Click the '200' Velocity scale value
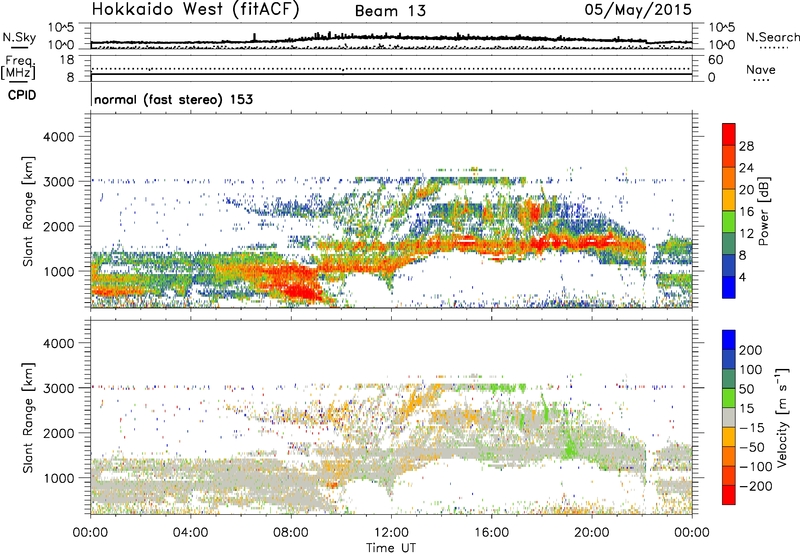The width and height of the screenshot is (800, 554). pyautogui.click(x=751, y=350)
